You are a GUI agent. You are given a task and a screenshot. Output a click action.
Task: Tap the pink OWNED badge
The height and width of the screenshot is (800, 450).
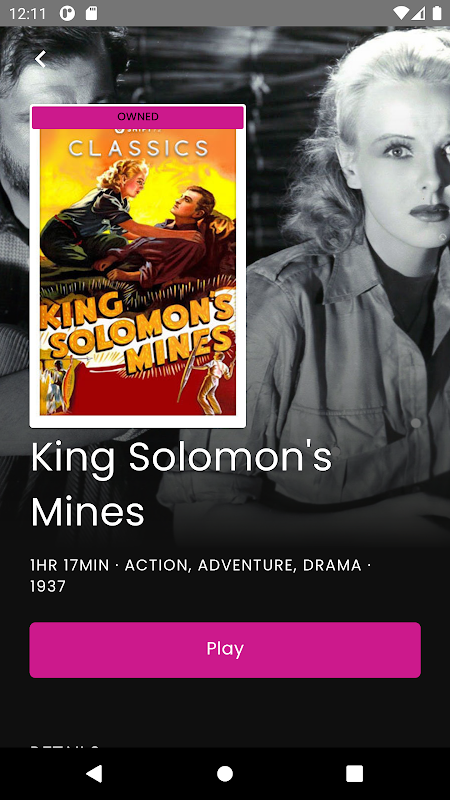tap(138, 117)
